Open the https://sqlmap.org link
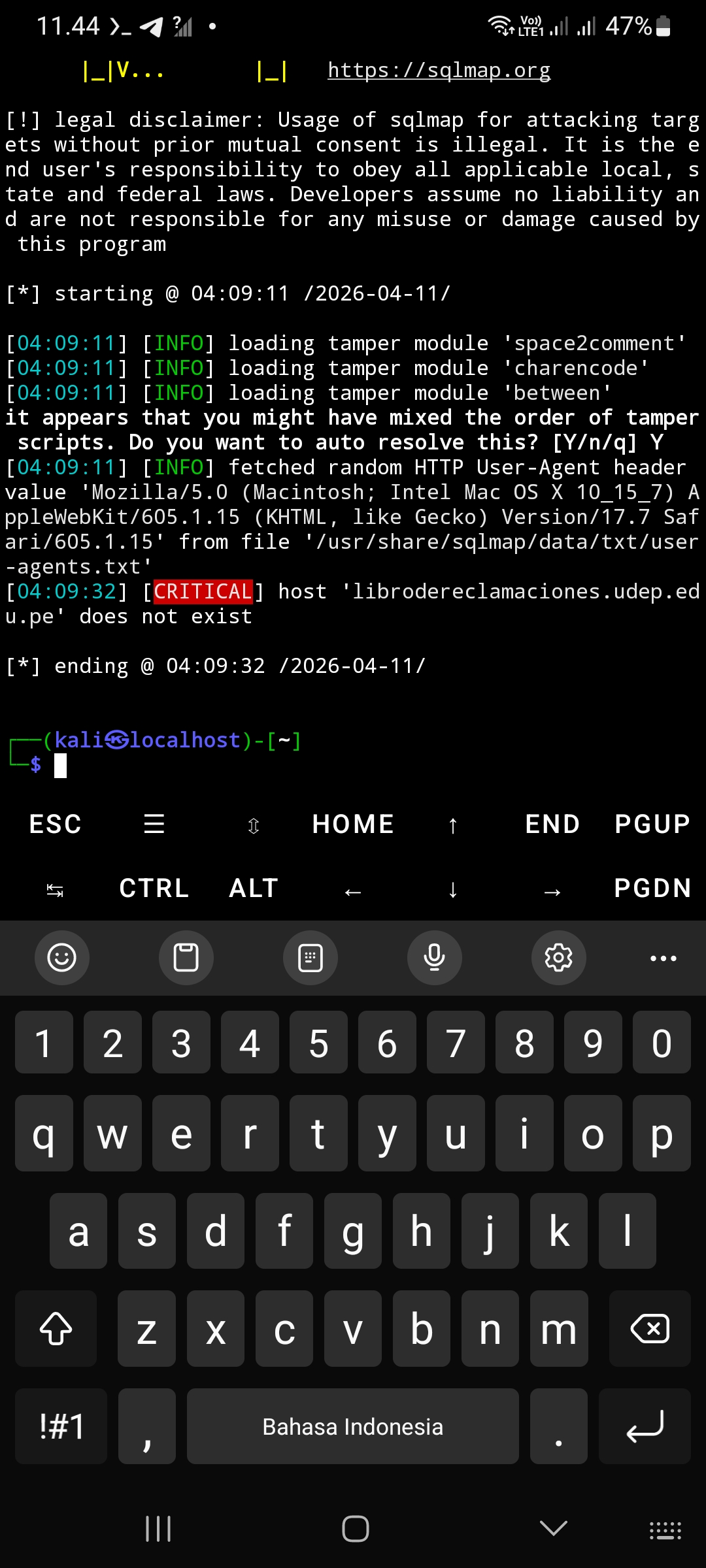This screenshot has width=706, height=1568. point(439,70)
